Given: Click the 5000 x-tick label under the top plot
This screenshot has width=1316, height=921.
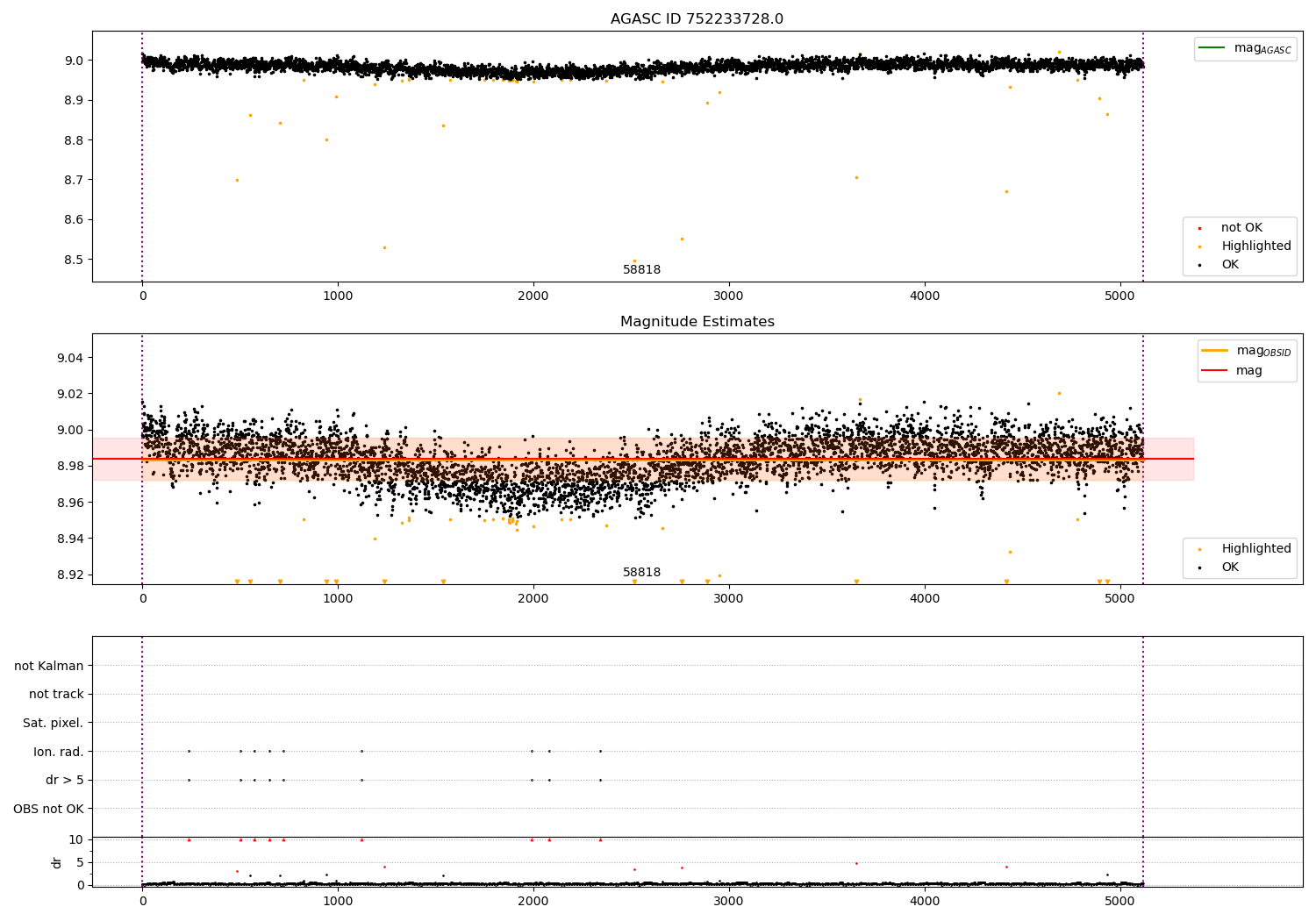Looking at the screenshot, I should [x=1120, y=296].
